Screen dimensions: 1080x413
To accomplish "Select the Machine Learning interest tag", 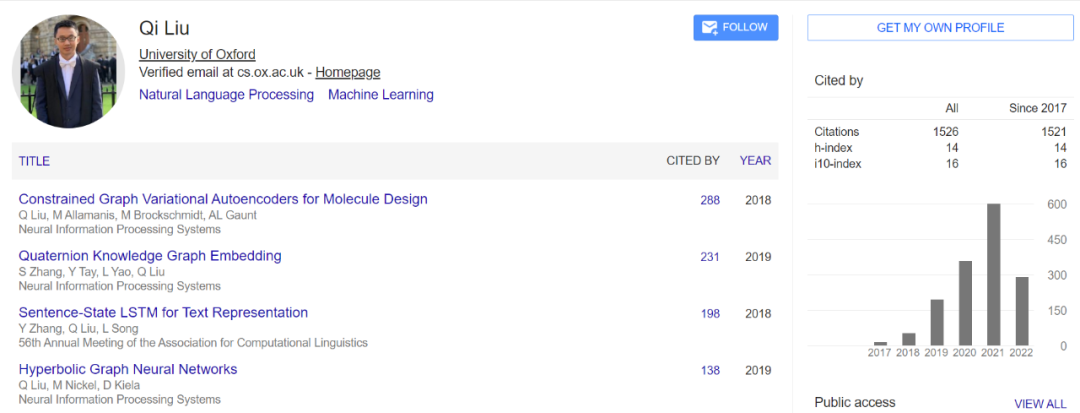I will click(x=381, y=95).
